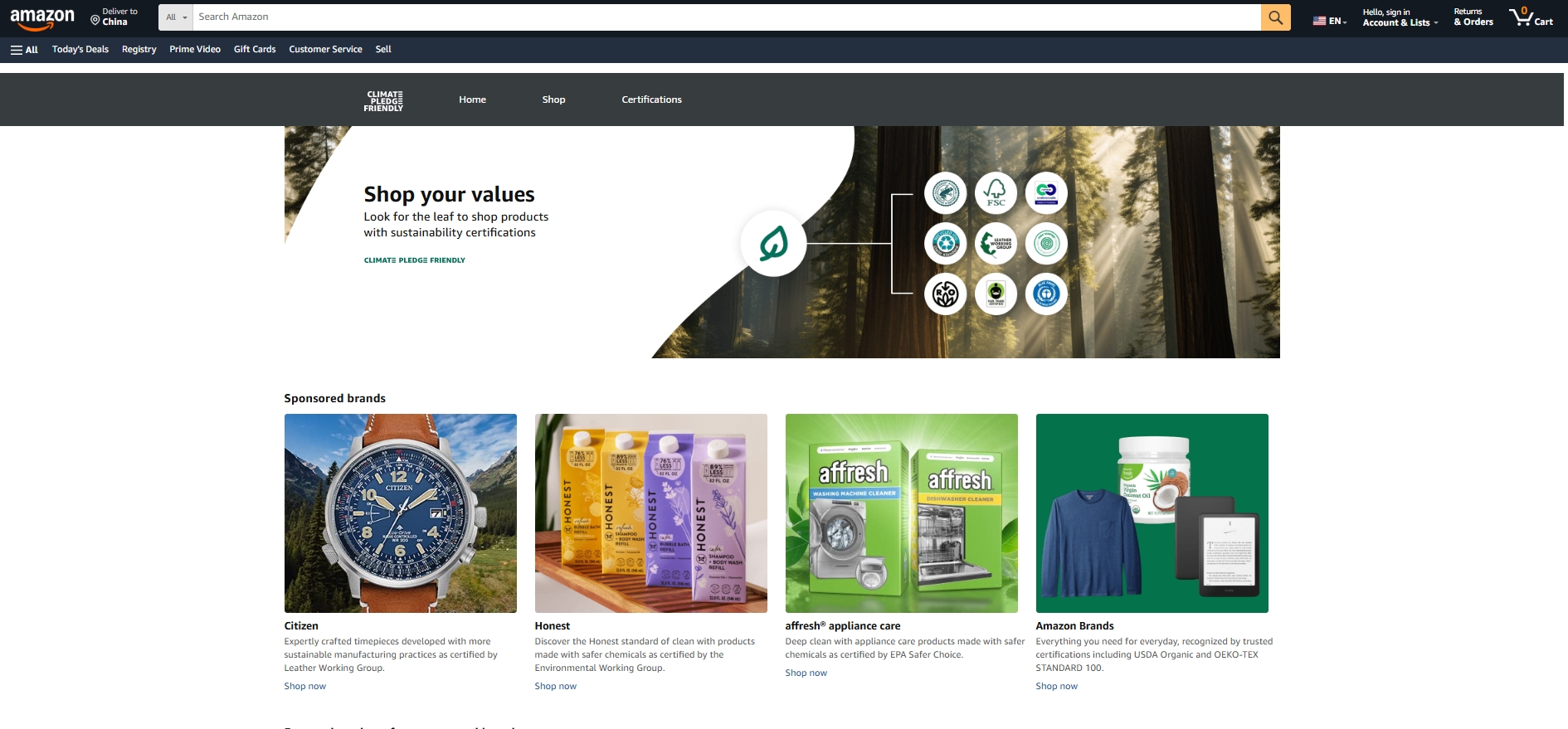Open the Honest brand product image
Viewport: 1568px width, 729px height.
point(650,513)
